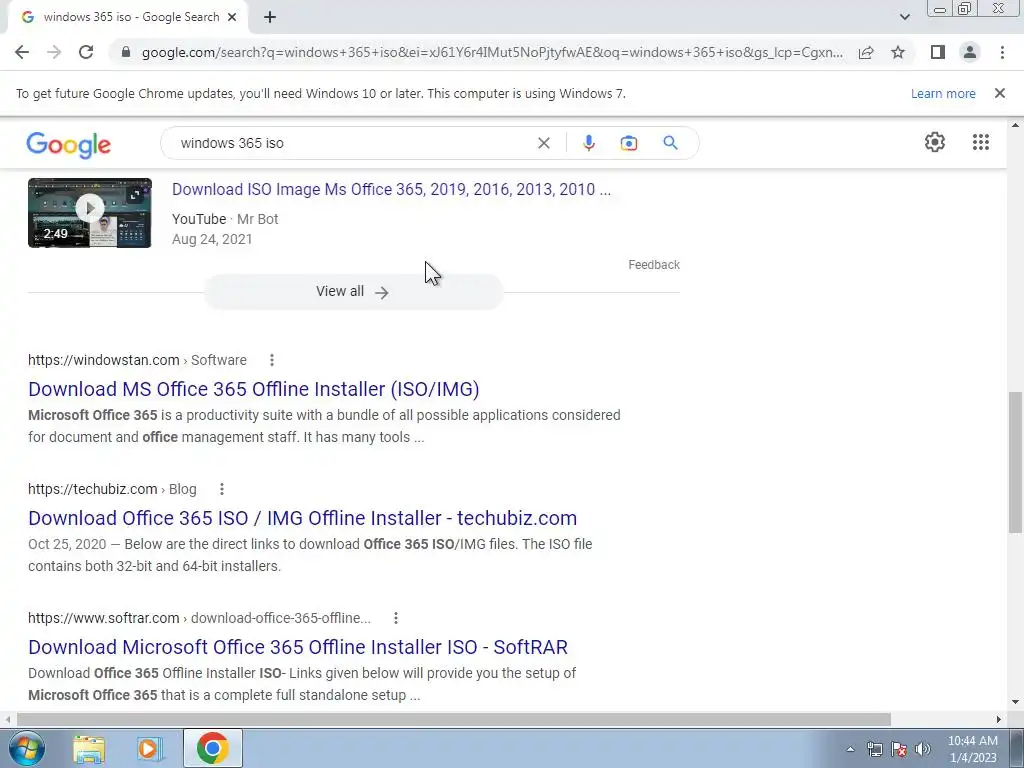Launch Windows Media Player from taskbar
The height and width of the screenshot is (768, 1024).
click(150, 748)
